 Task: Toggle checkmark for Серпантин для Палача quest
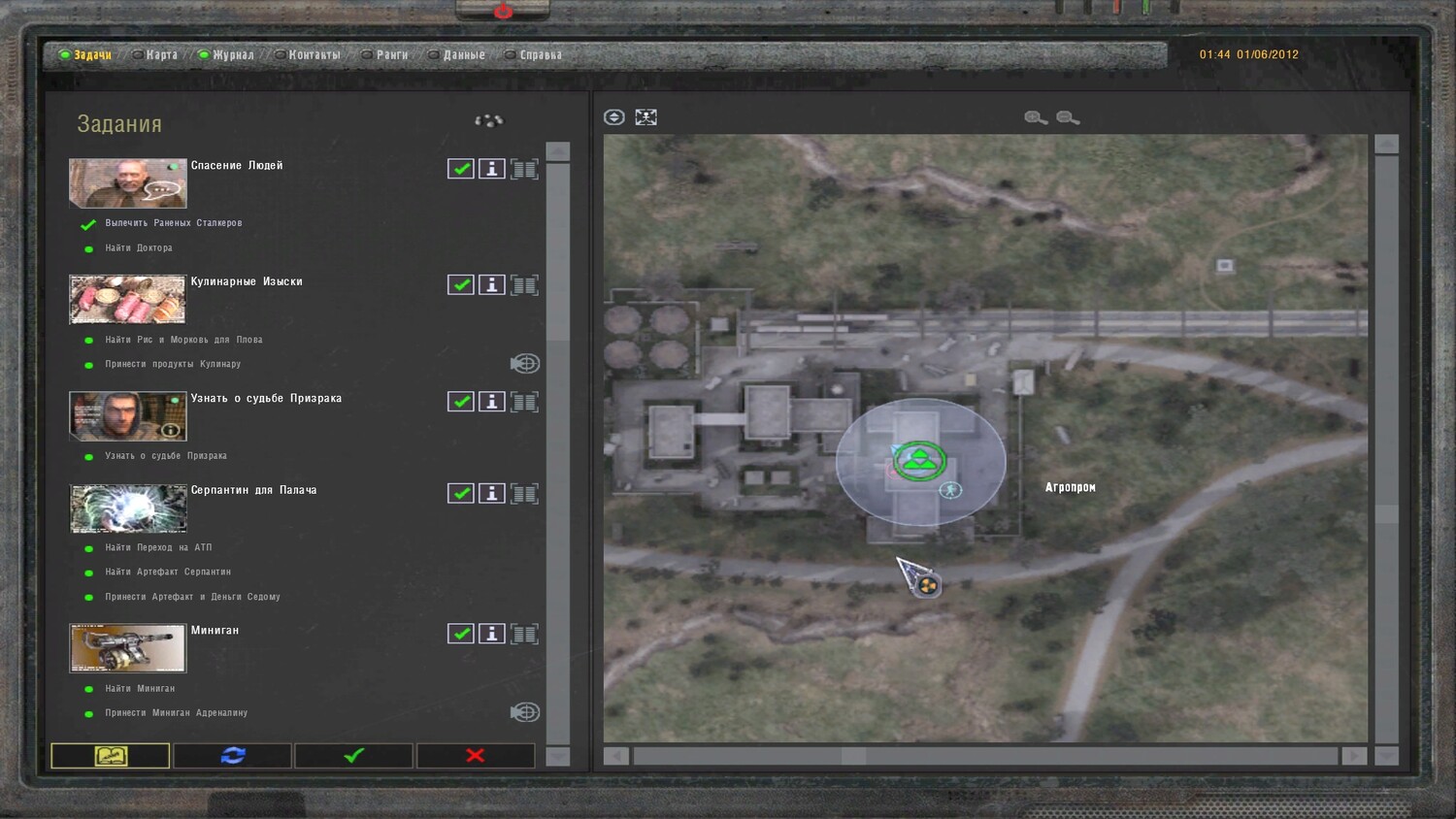460,494
